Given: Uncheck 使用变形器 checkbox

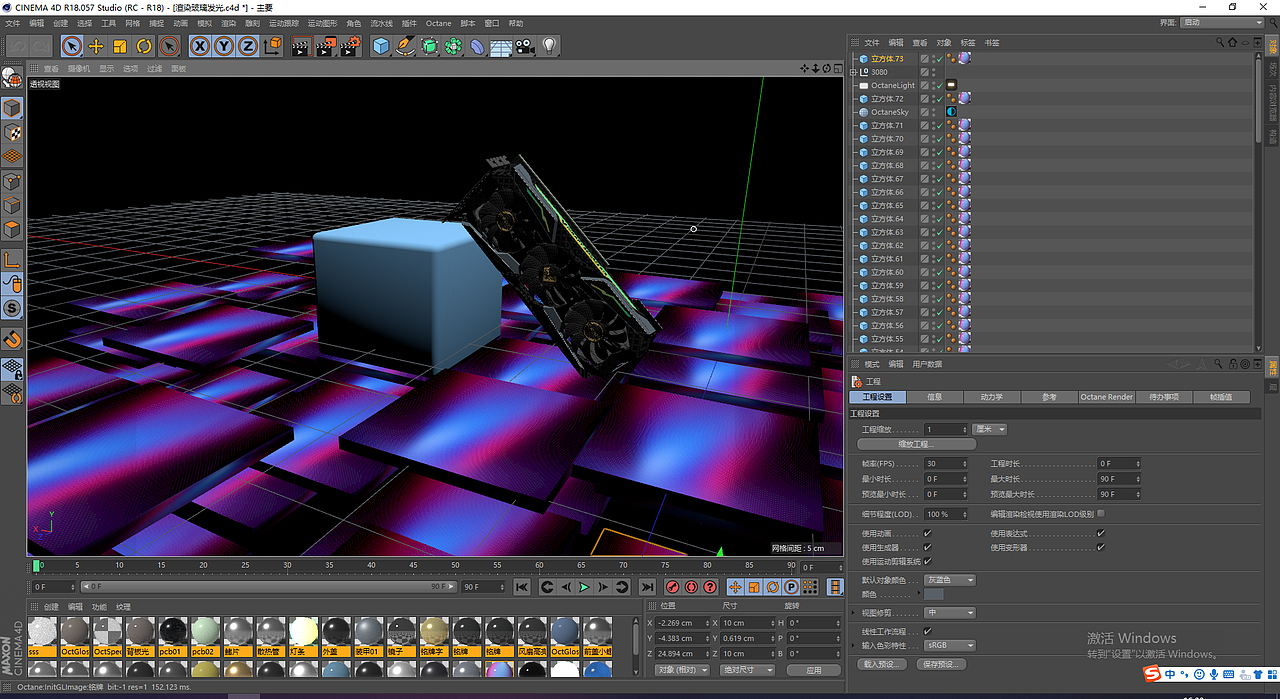Looking at the screenshot, I should pyautogui.click(x=1101, y=547).
